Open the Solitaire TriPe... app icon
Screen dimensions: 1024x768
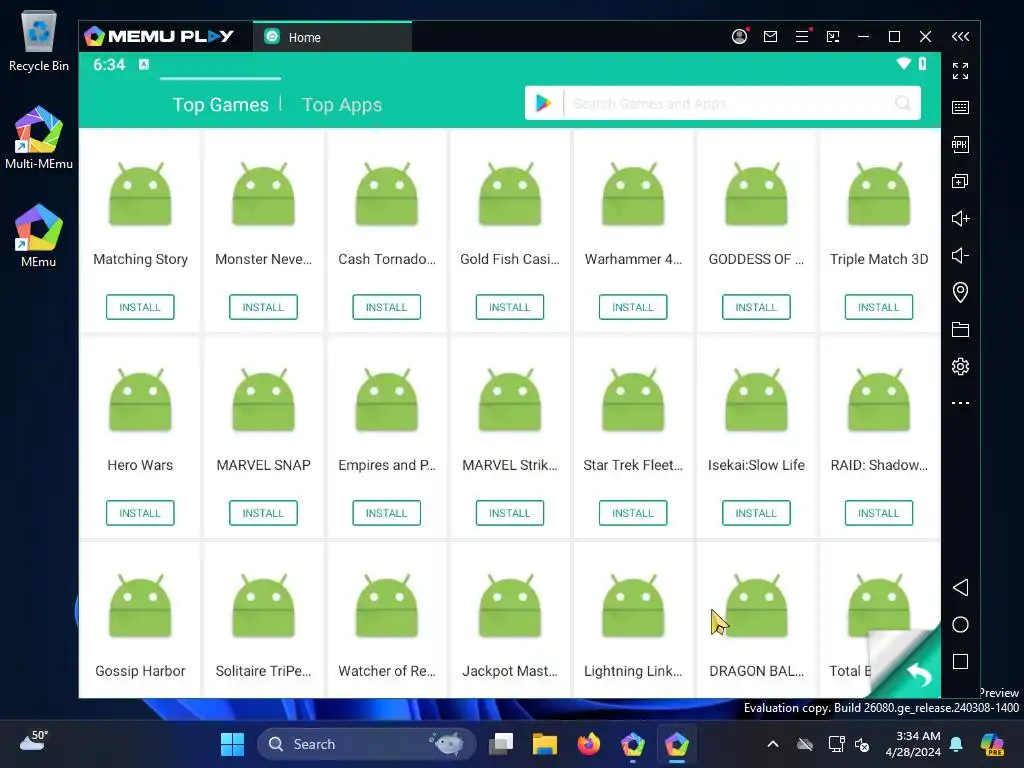pos(263,606)
